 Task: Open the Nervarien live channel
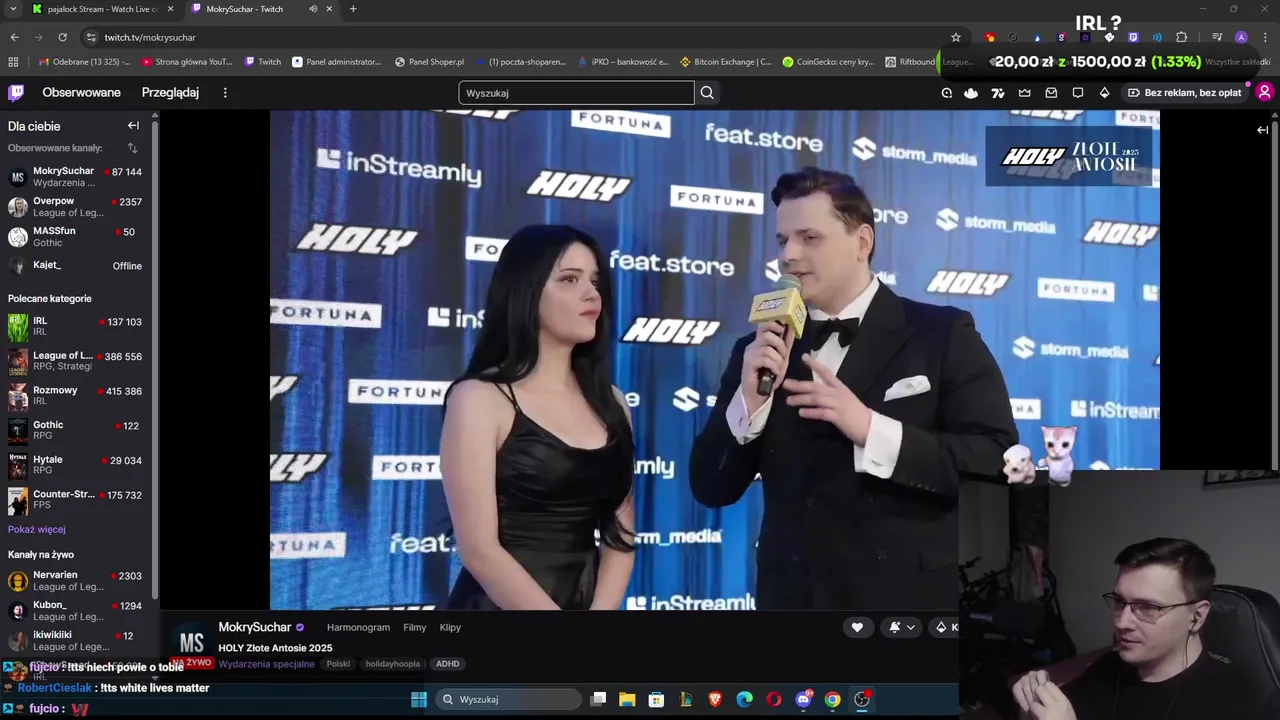coord(76,581)
